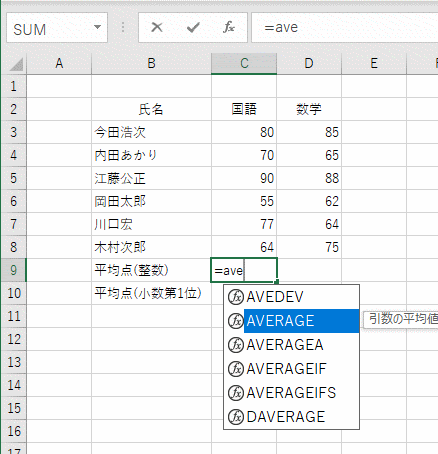
Task: Choose AVERAGEIFS from the autocomplete list
Action: pos(291,393)
